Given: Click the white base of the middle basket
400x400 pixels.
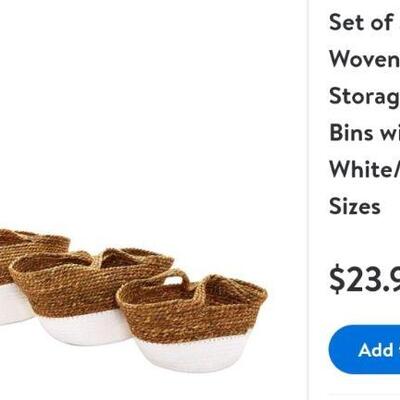Looking at the screenshot, I should click(83, 330).
